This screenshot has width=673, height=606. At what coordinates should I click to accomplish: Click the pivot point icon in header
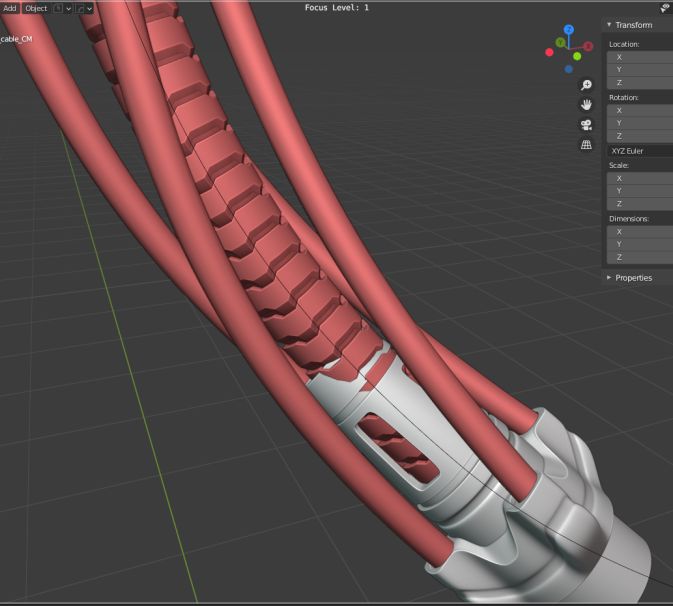(x=80, y=8)
